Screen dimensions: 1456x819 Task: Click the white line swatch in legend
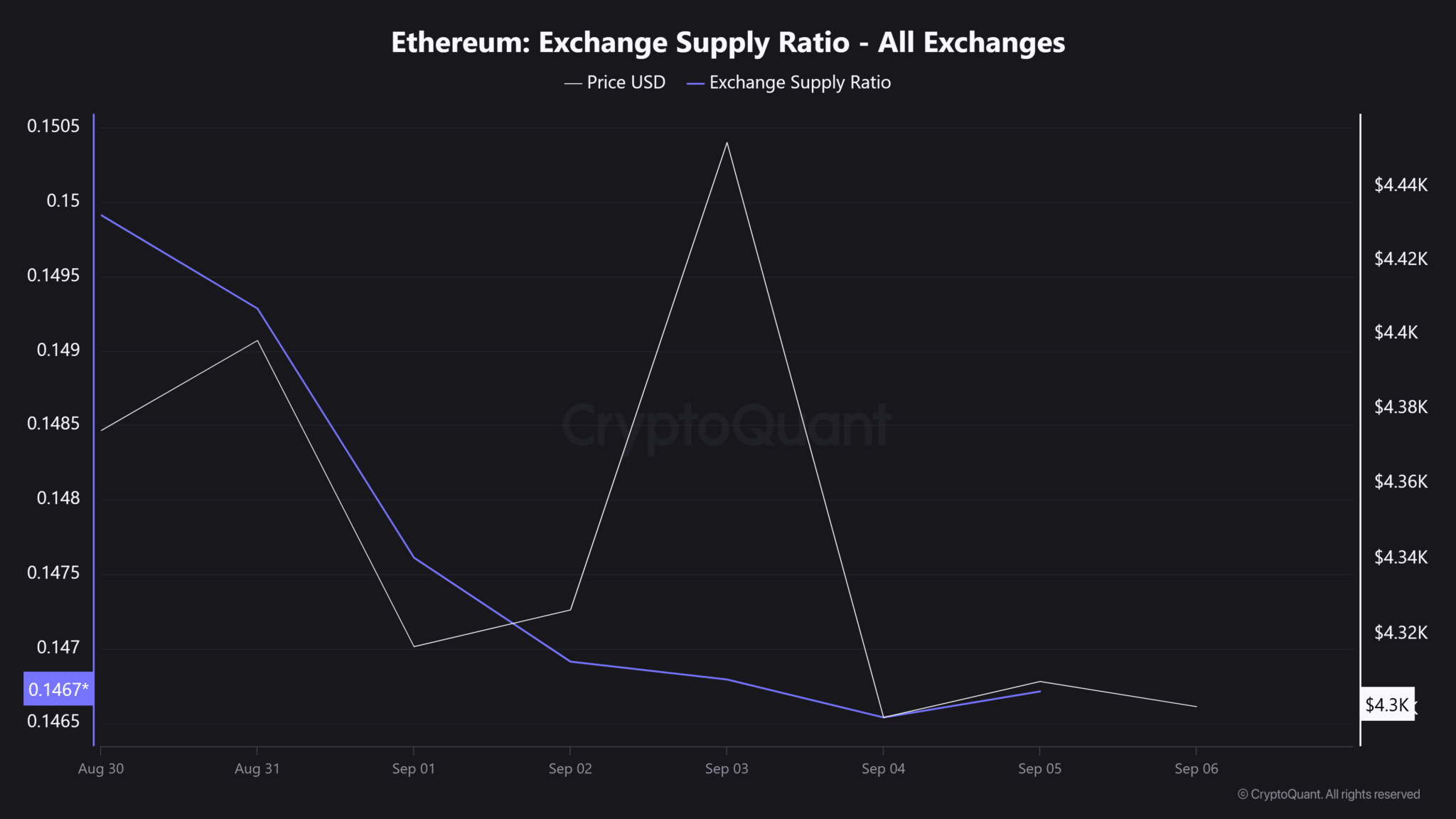click(572, 84)
